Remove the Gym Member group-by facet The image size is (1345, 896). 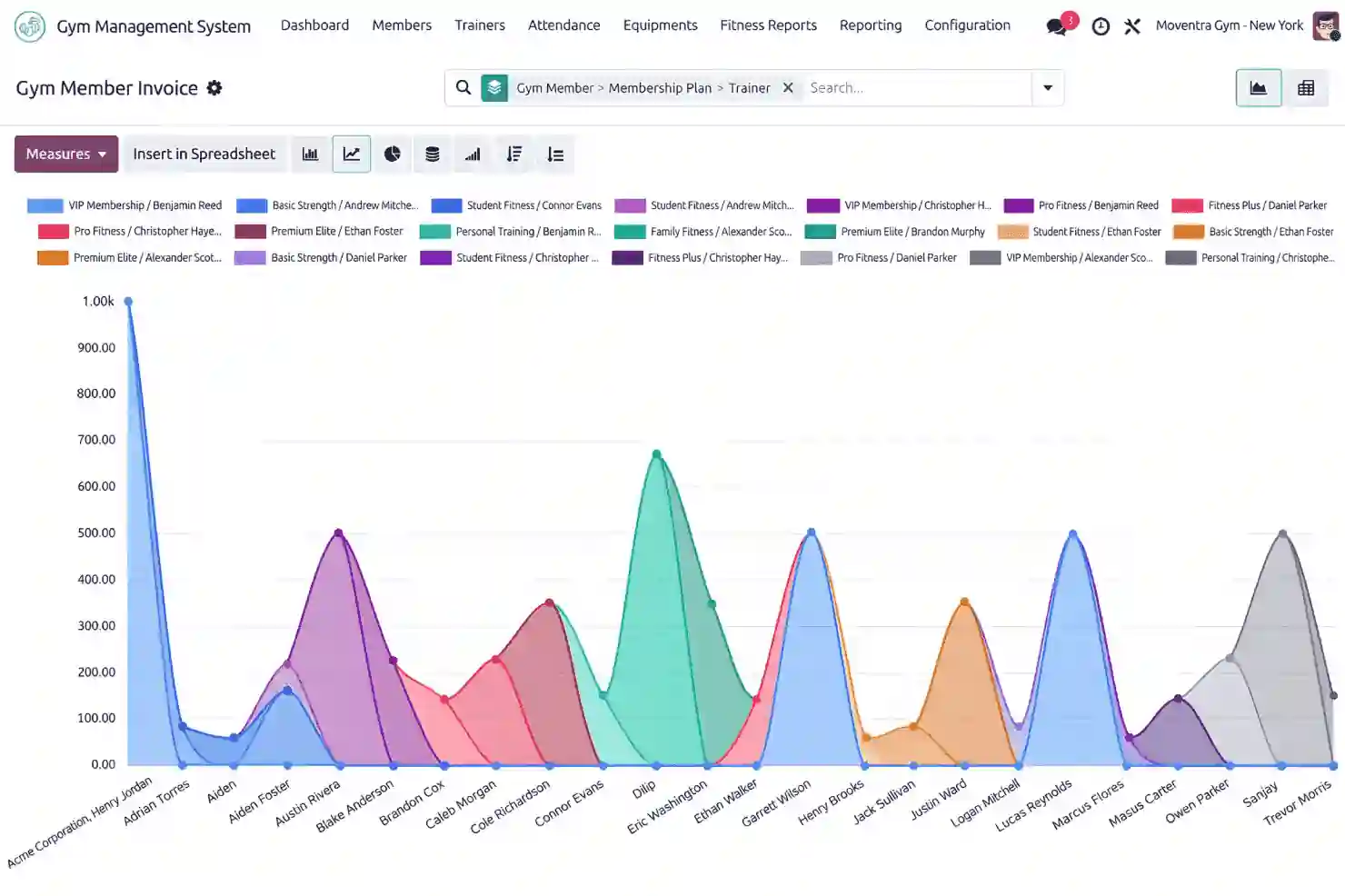pos(788,88)
